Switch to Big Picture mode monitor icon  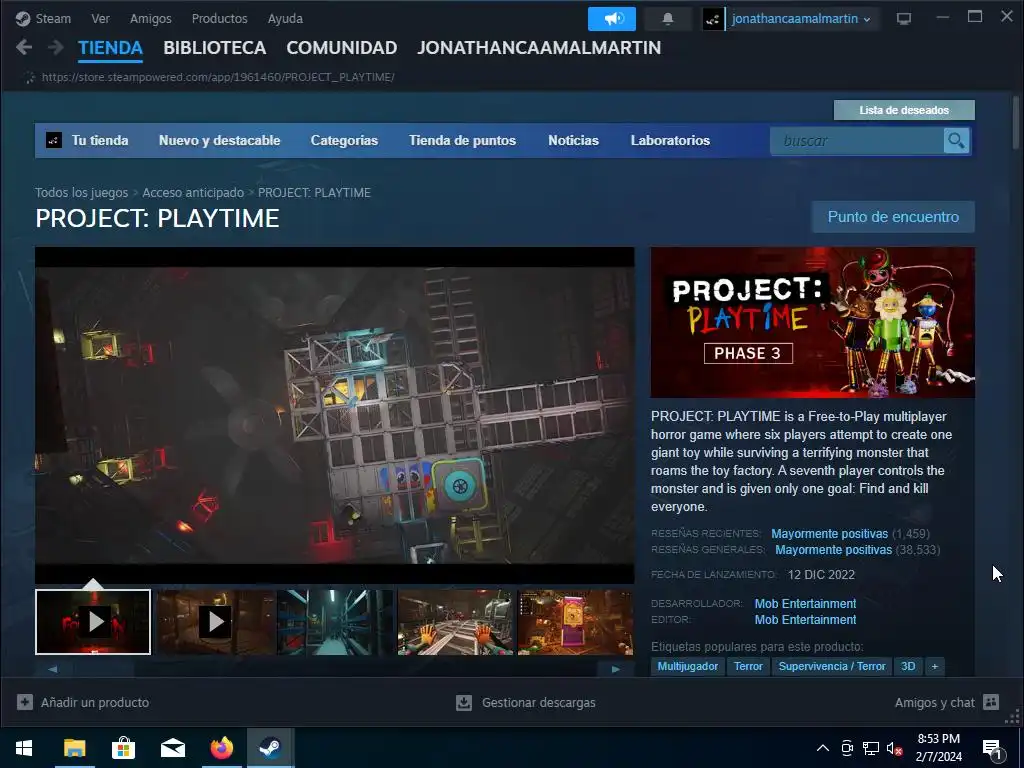pos(904,18)
